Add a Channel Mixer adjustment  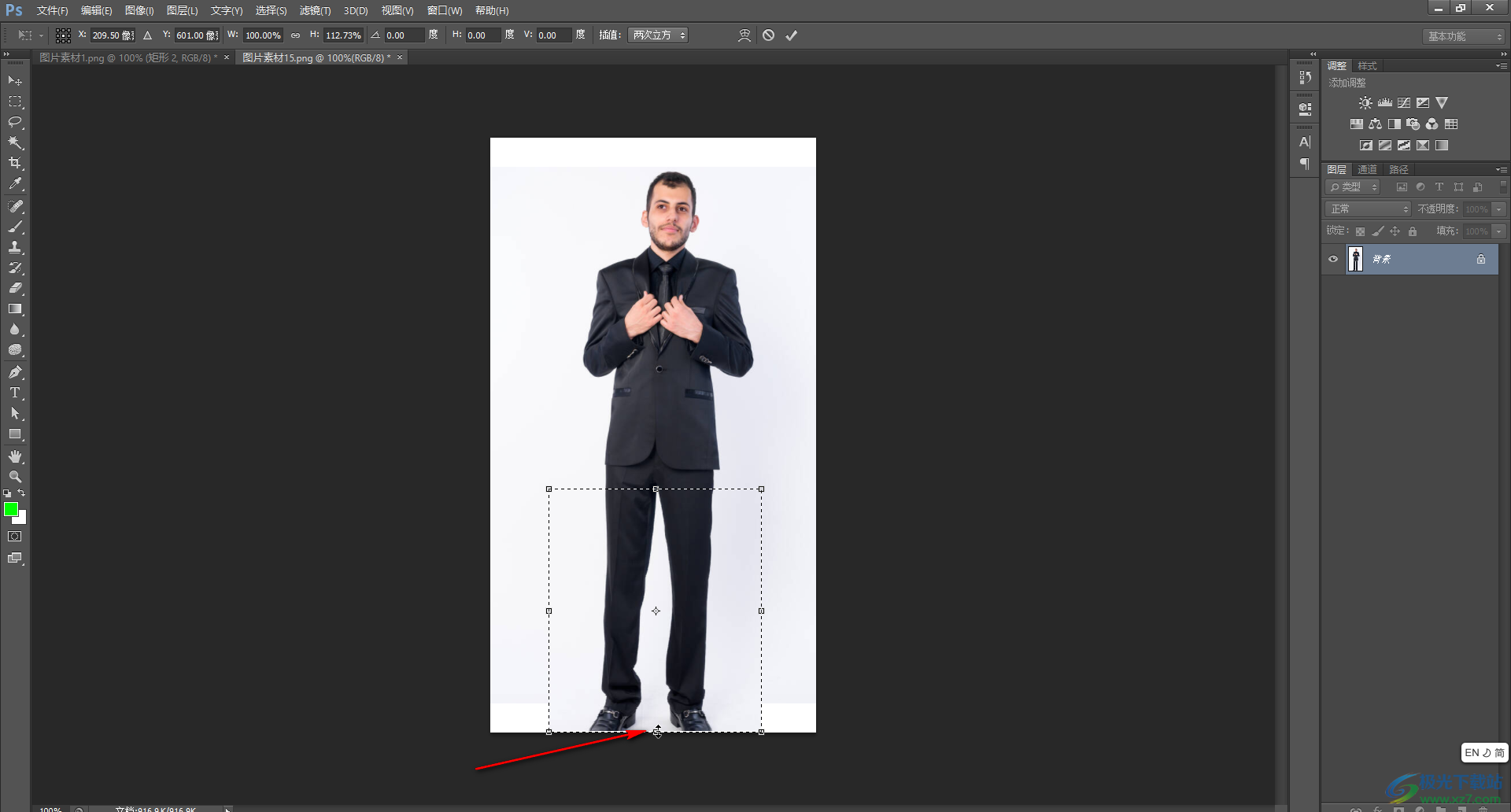pos(1432,124)
